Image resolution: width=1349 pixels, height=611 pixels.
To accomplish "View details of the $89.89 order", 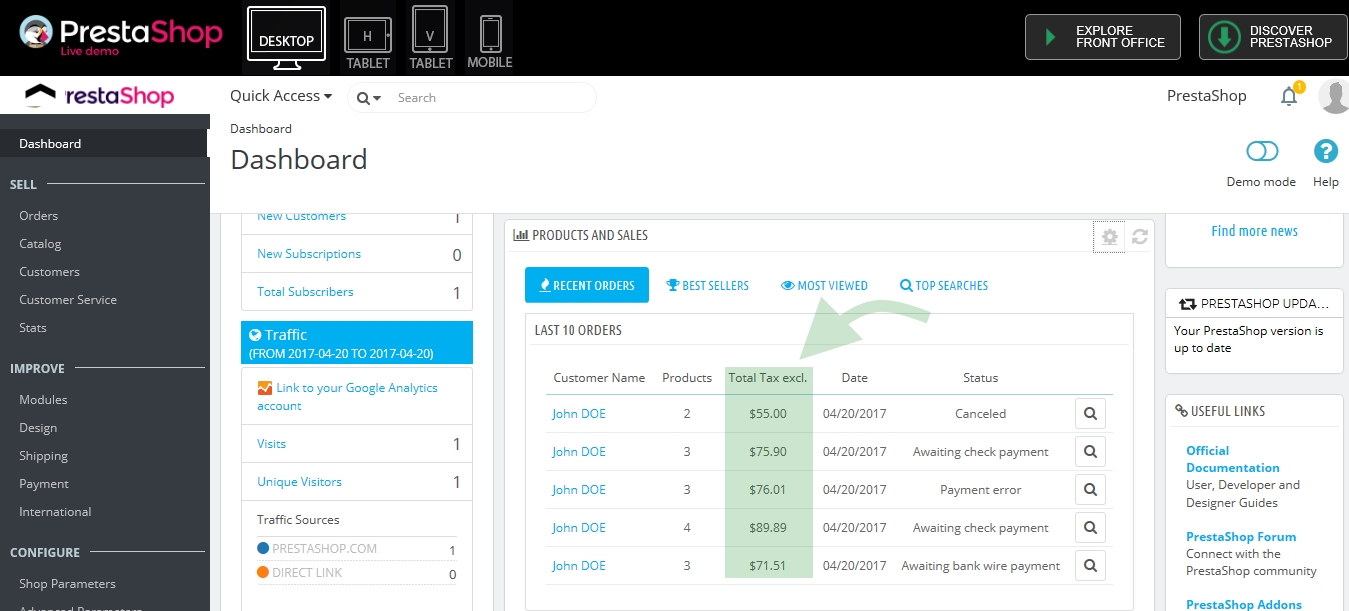I will click(x=1090, y=527).
